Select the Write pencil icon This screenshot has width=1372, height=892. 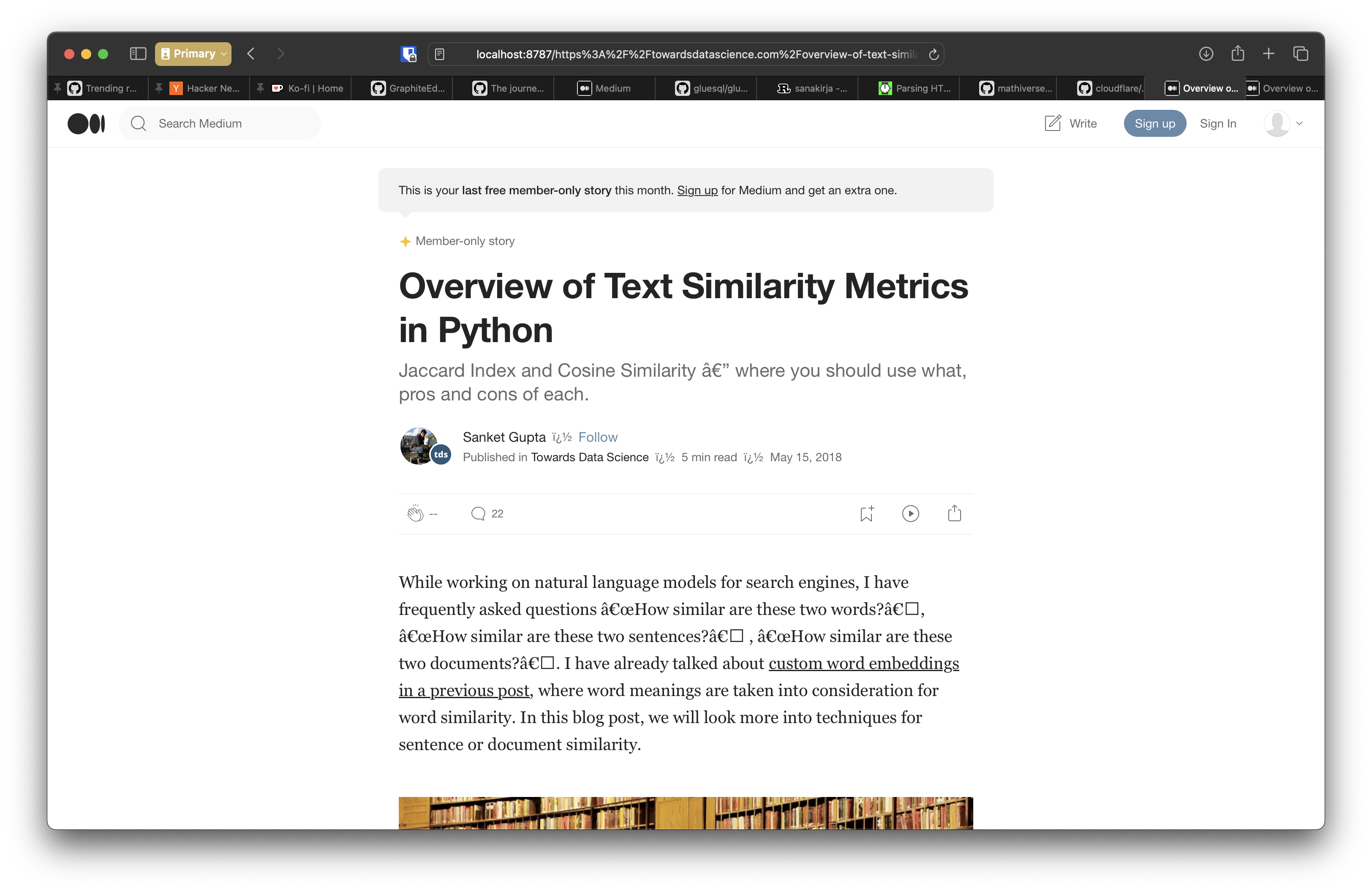point(1053,123)
